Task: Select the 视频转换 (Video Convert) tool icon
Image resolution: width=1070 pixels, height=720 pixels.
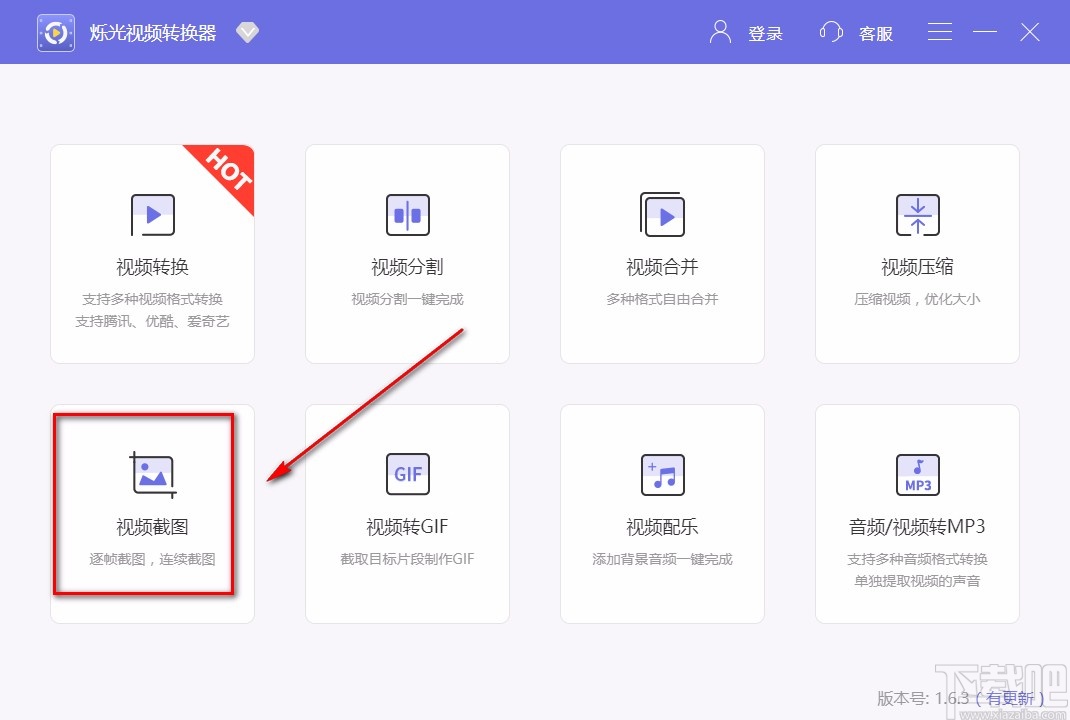Action: pyautogui.click(x=152, y=215)
